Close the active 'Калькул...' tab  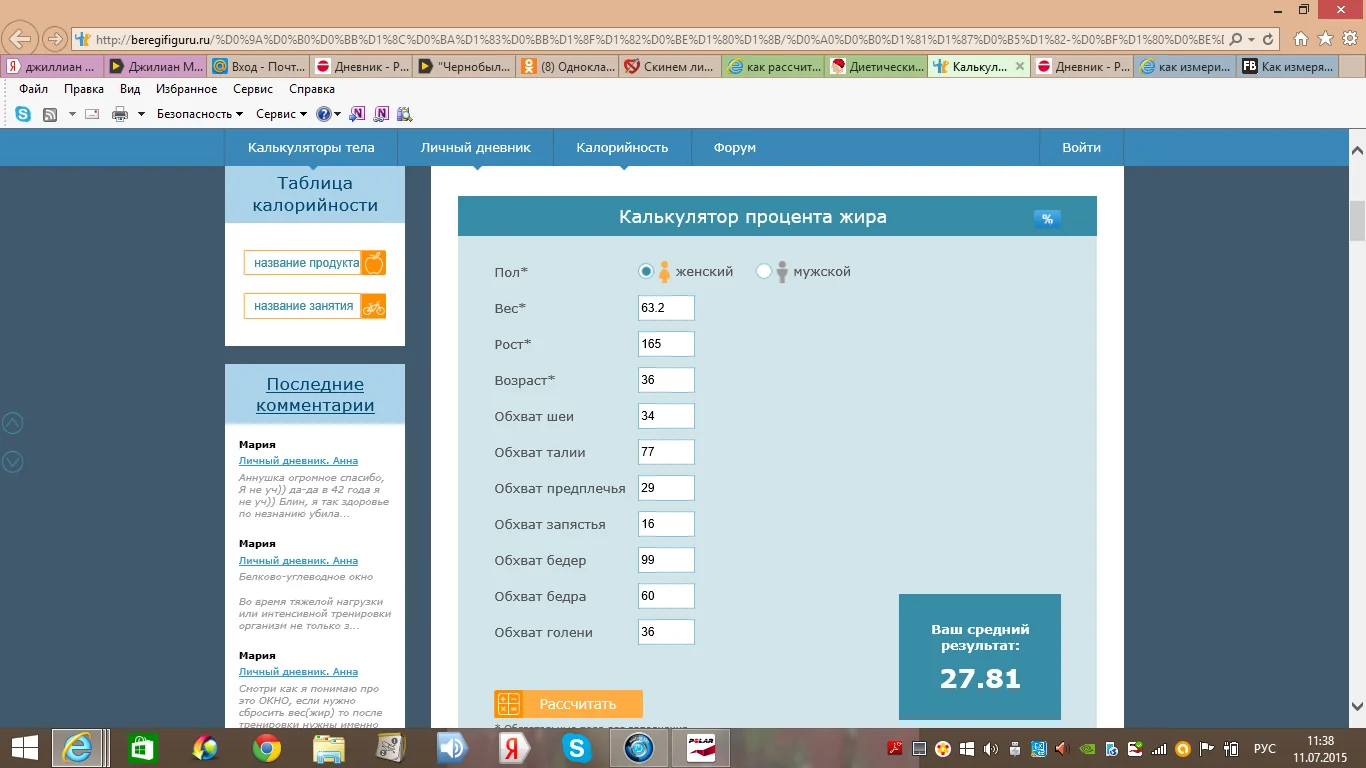click(x=1019, y=67)
